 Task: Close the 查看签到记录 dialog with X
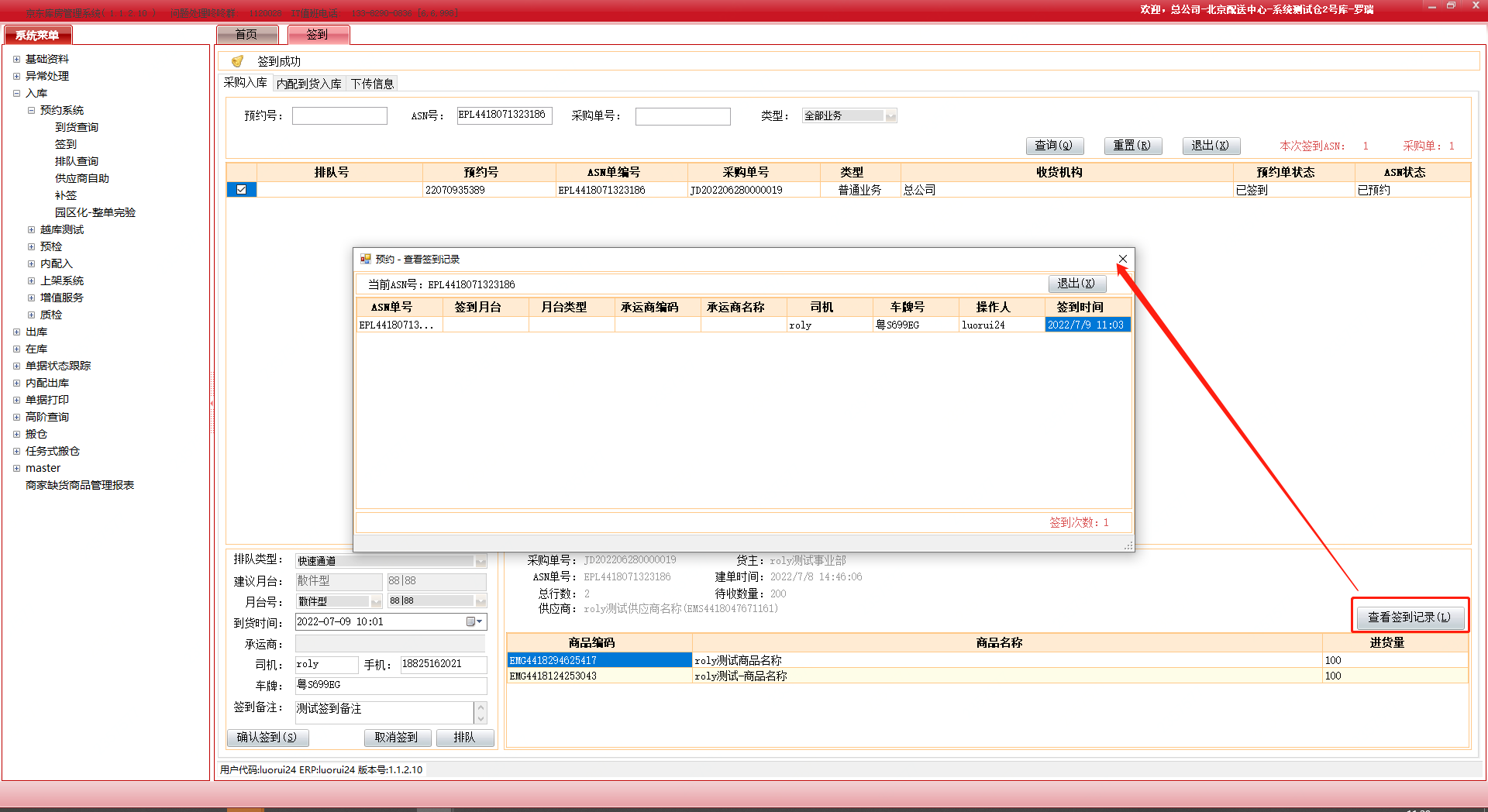coord(1122,259)
